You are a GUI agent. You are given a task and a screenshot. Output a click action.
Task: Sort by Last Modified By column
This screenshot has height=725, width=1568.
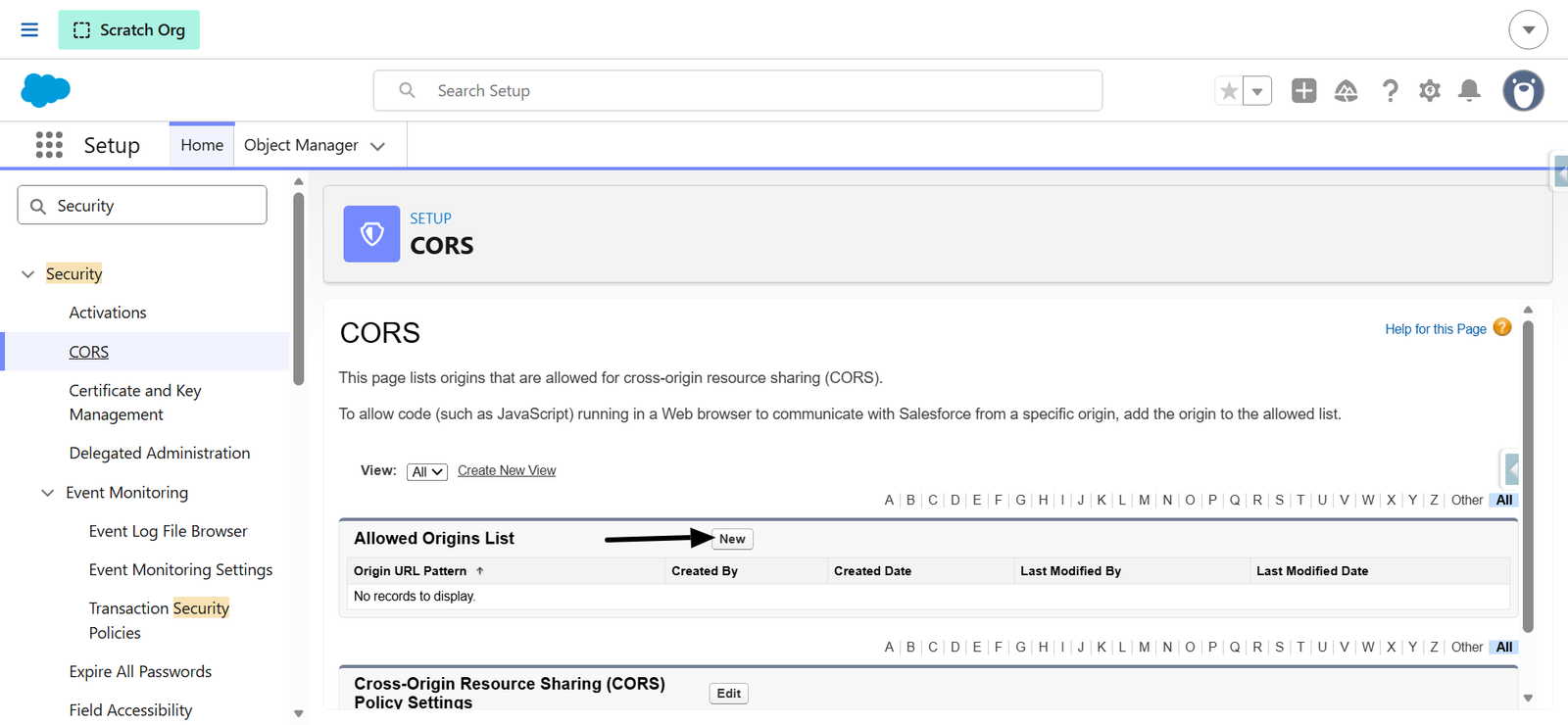click(1070, 571)
